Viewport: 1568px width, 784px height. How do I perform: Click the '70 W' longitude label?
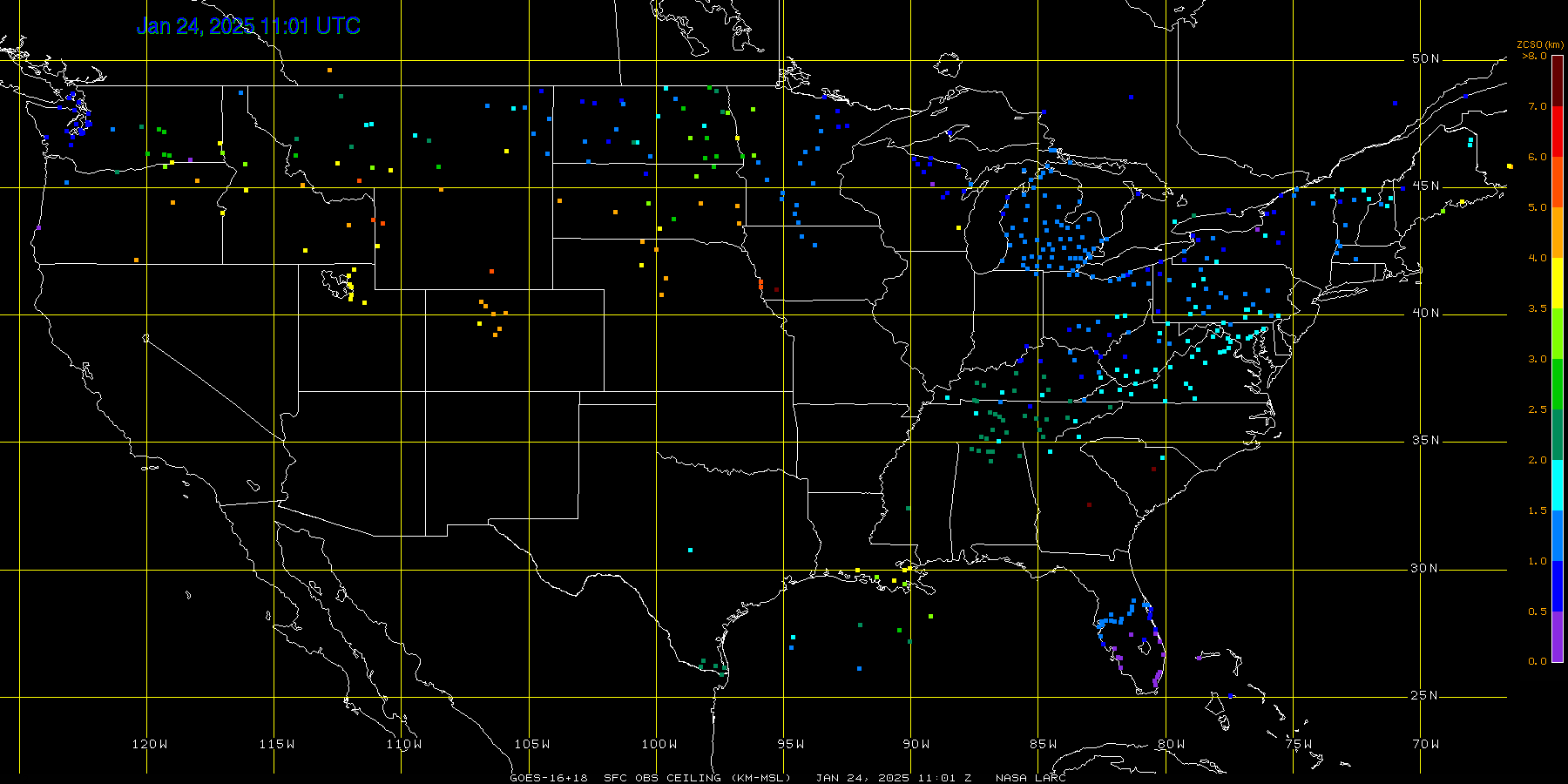(1425, 744)
